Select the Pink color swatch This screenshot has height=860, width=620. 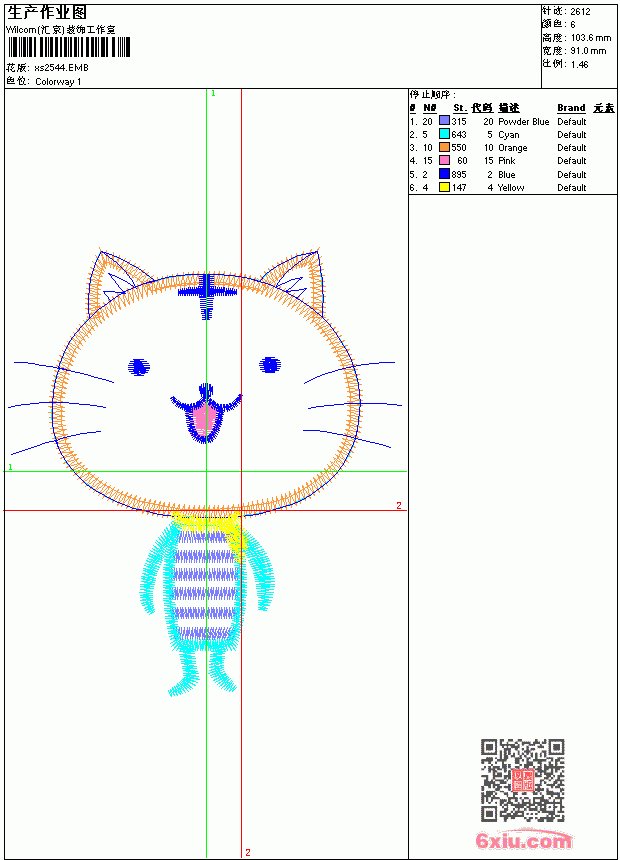point(444,160)
